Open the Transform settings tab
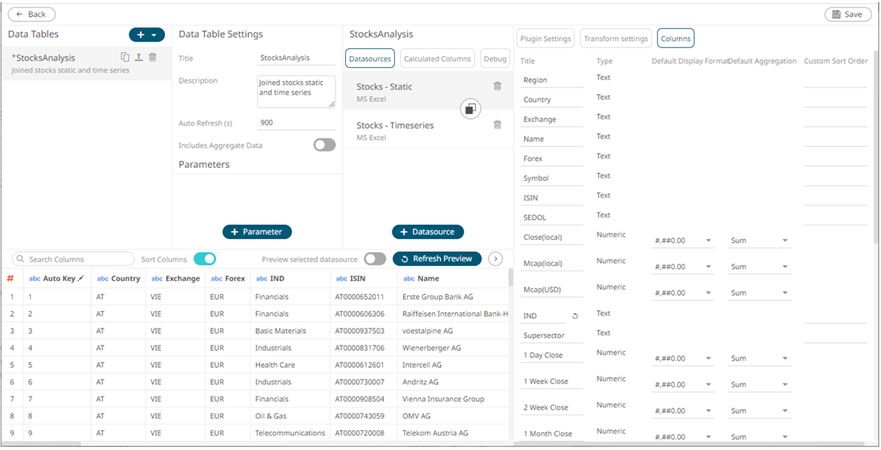881x450 pixels. pyautogui.click(x=615, y=39)
